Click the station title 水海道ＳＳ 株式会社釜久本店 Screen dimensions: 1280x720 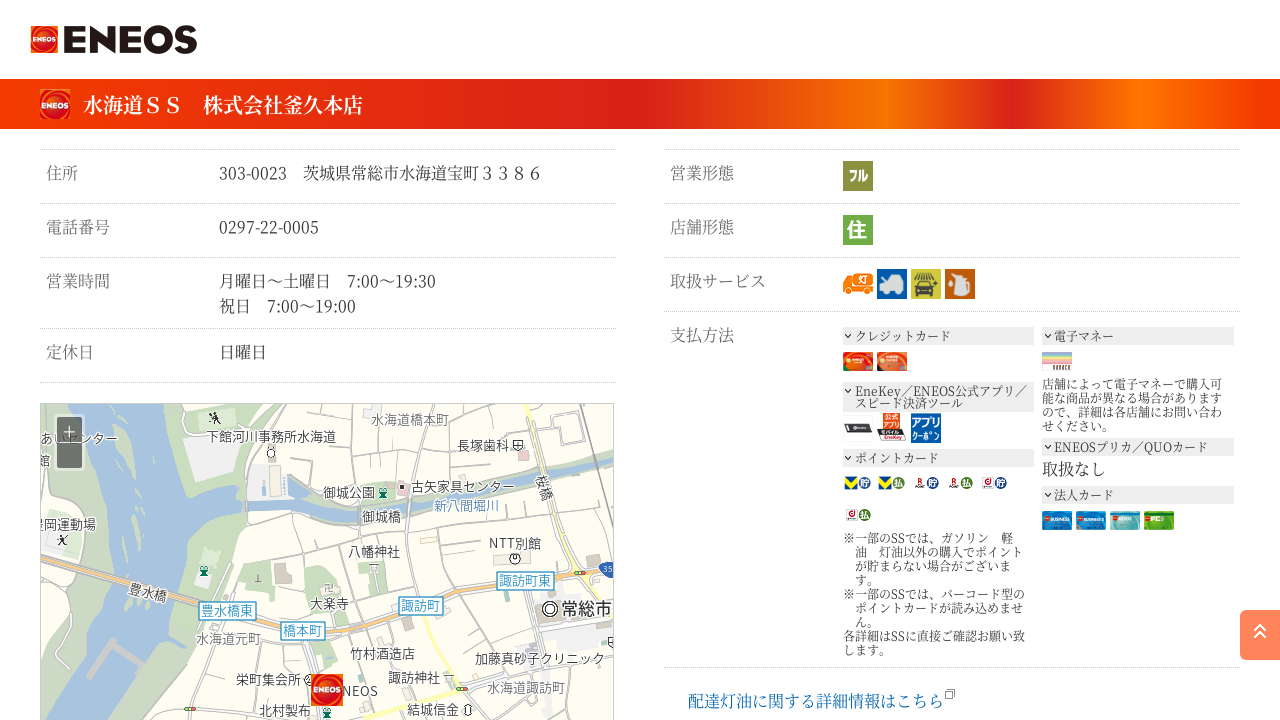[x=223, y=105]
